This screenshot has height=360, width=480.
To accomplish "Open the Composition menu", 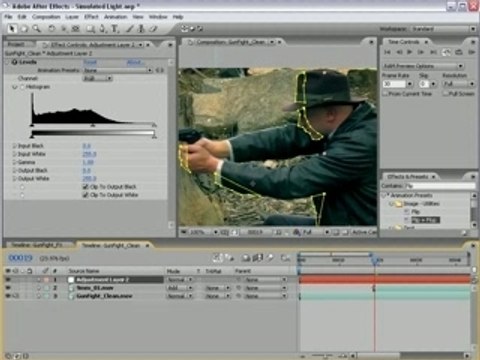I will coord(46,17).
